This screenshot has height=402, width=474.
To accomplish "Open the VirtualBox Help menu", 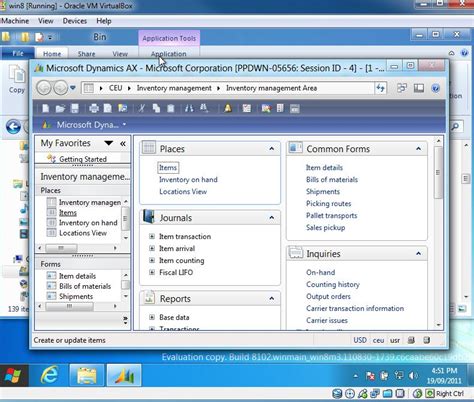I will point(104,21).
